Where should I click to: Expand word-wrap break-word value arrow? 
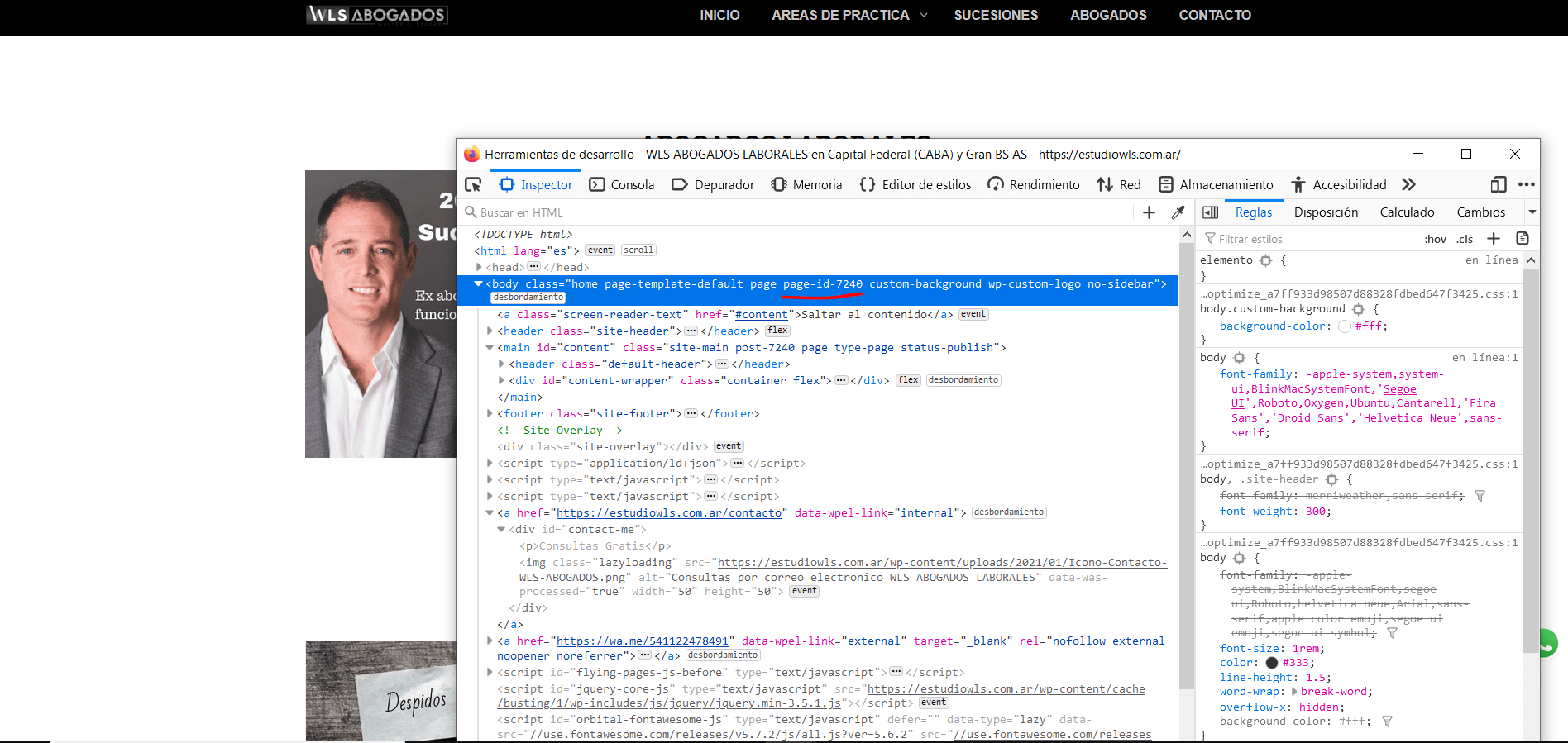pyautogui.click(x=1294, y=692)
